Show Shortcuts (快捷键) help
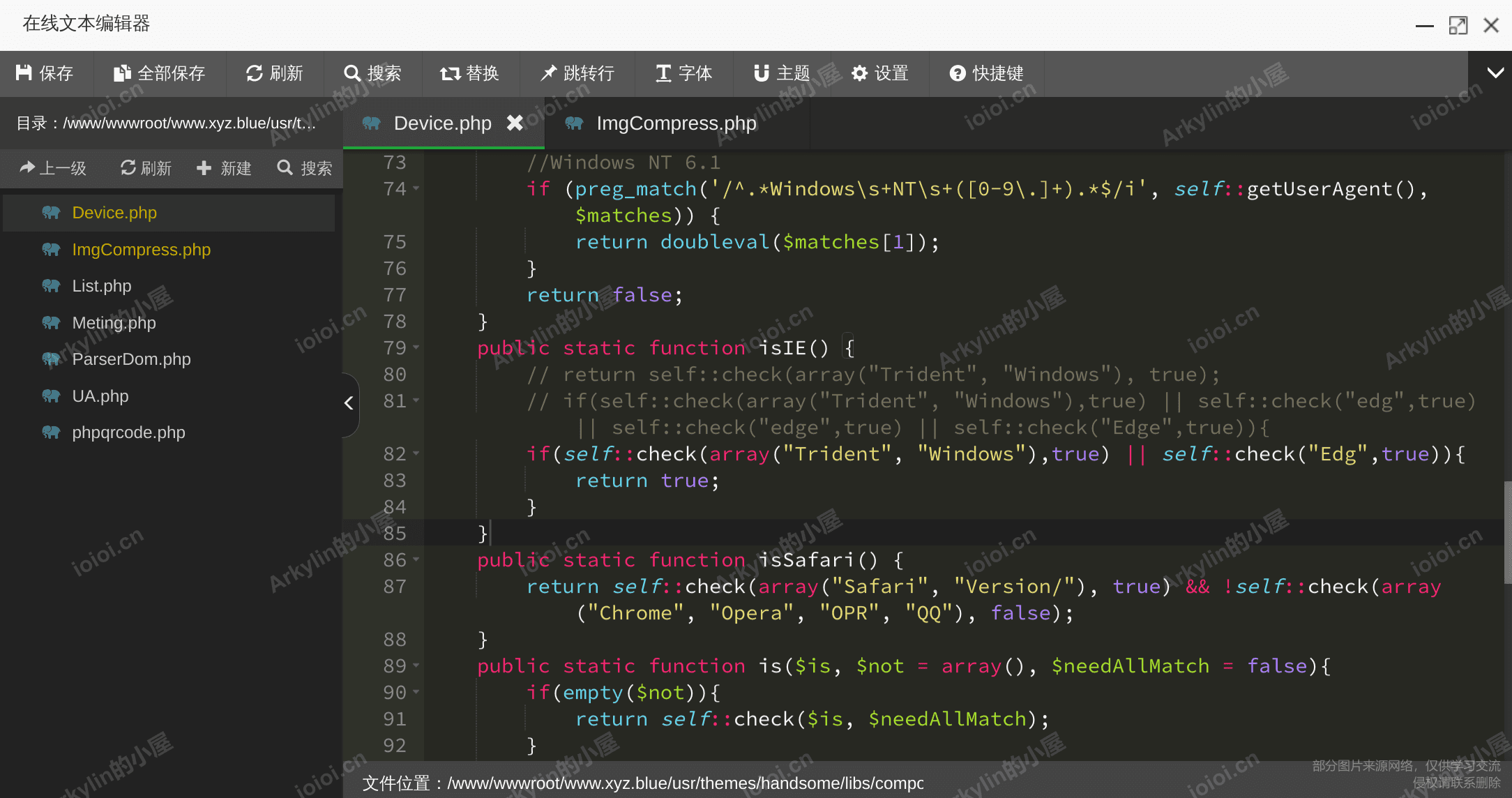 986,73
